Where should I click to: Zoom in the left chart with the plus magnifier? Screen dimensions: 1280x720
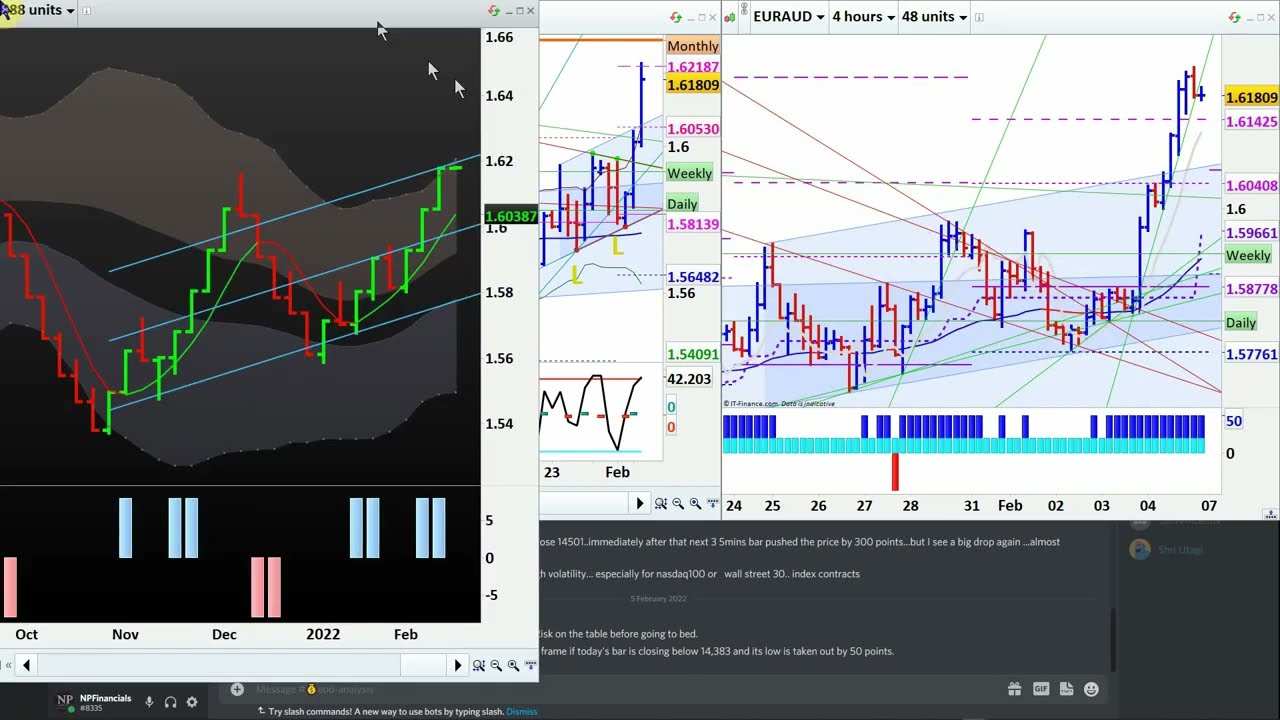pos(513,666)
